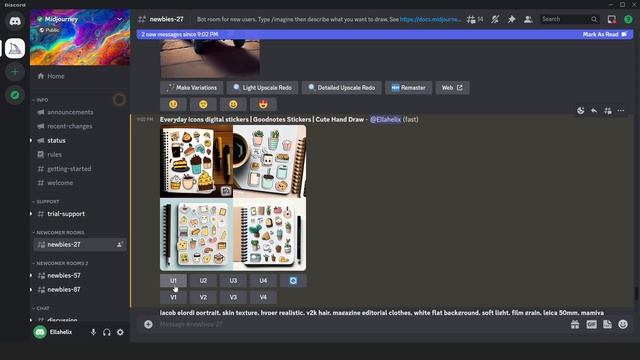The height and width of the screenshot is (360, 640).
Task: Click the re-roll refresh button
Action: tap(293, 281)
